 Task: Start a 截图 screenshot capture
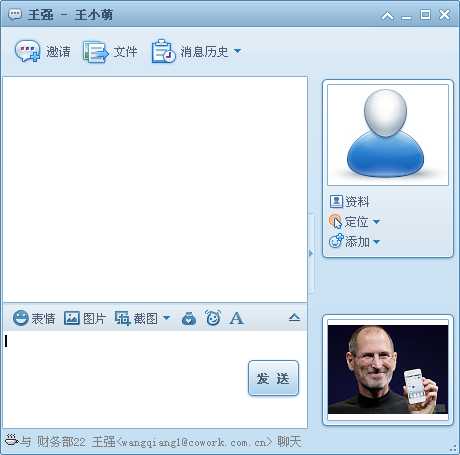pyautogui.click(x=136, y=318)
